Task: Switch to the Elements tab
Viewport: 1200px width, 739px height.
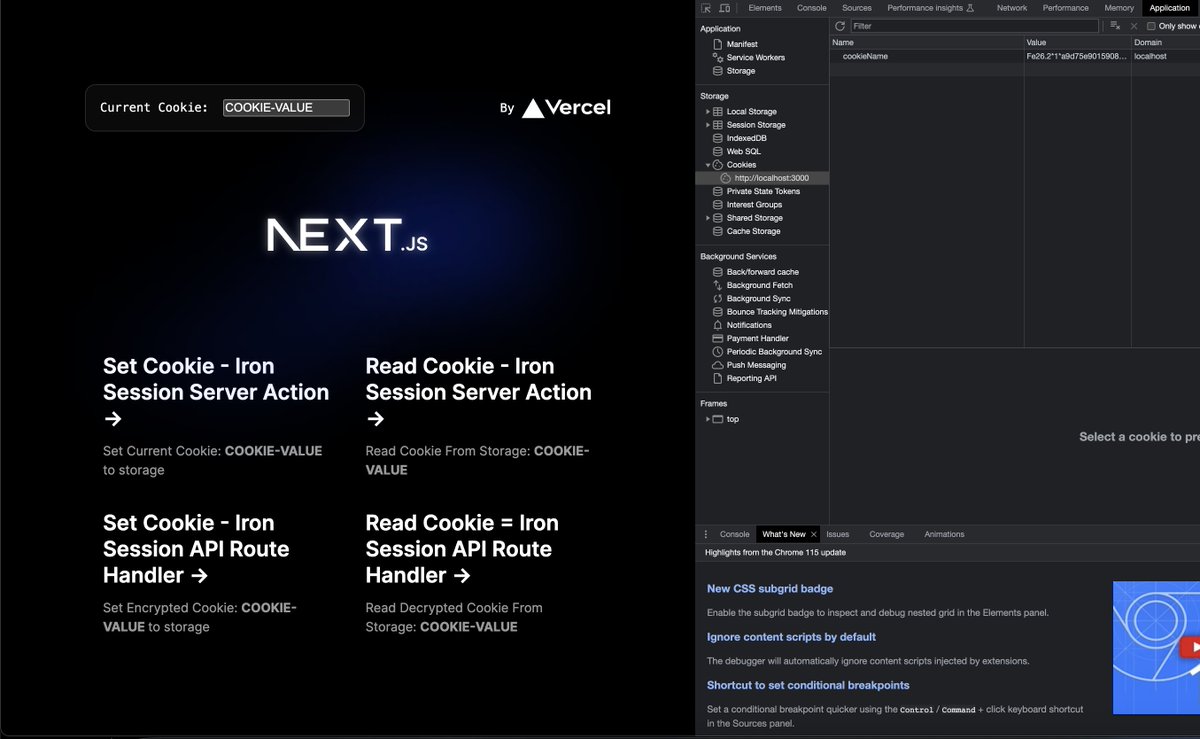Action: pos(765,8)
